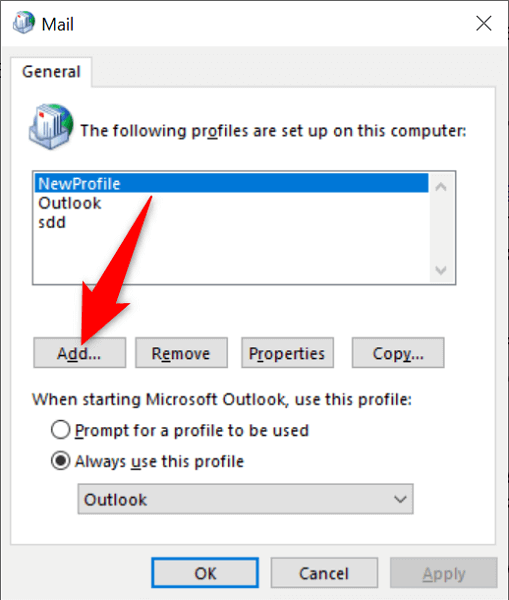This screenshot has width=509, height=600.
Task: Click the profile list scroll down arrow
Action: pos(441,270)
